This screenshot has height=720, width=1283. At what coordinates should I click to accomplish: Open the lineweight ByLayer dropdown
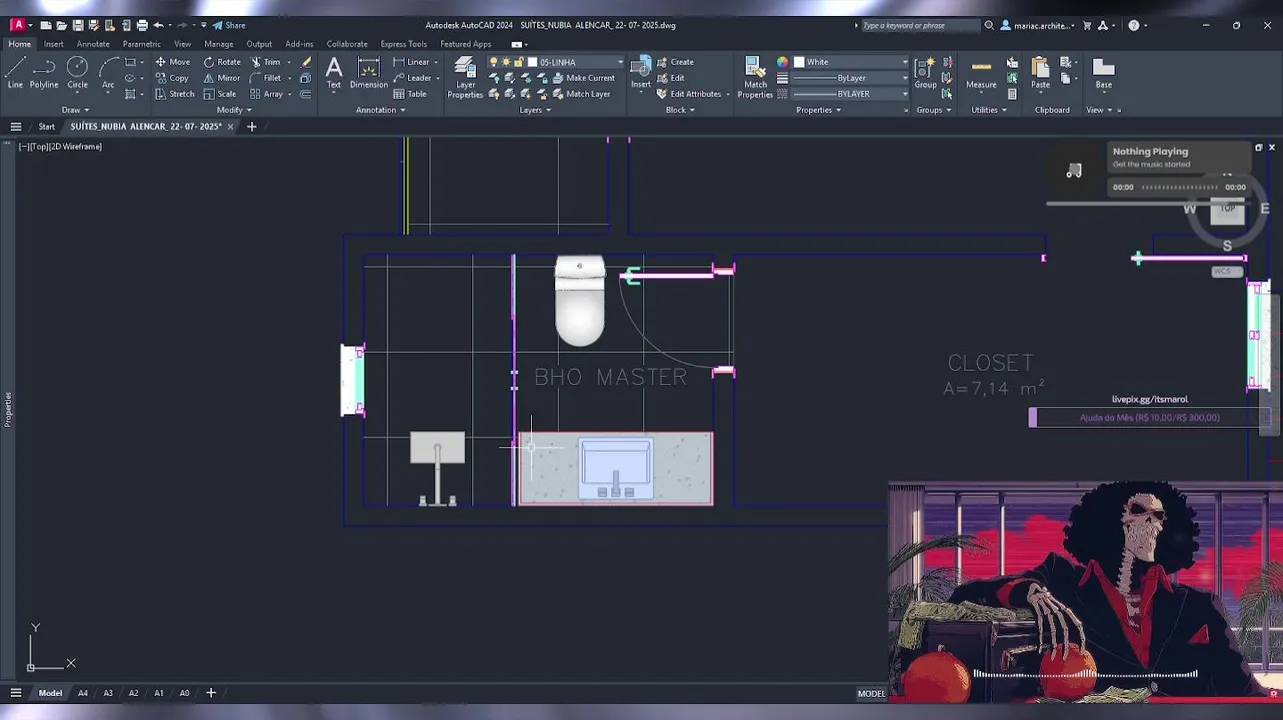[x=851, y=78]
